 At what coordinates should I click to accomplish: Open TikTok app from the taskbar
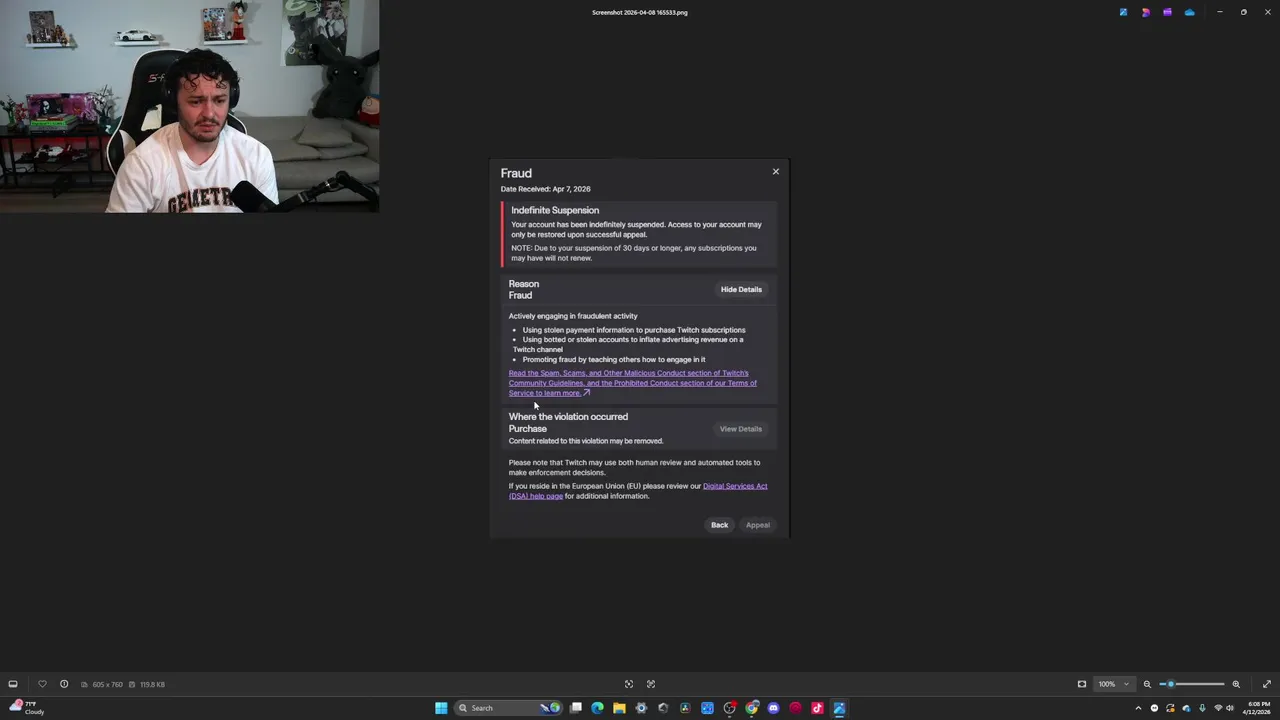point(817,708)
